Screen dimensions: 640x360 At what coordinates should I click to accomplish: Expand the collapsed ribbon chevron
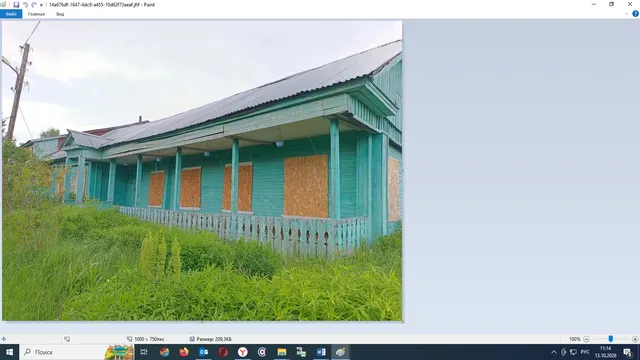627,14
